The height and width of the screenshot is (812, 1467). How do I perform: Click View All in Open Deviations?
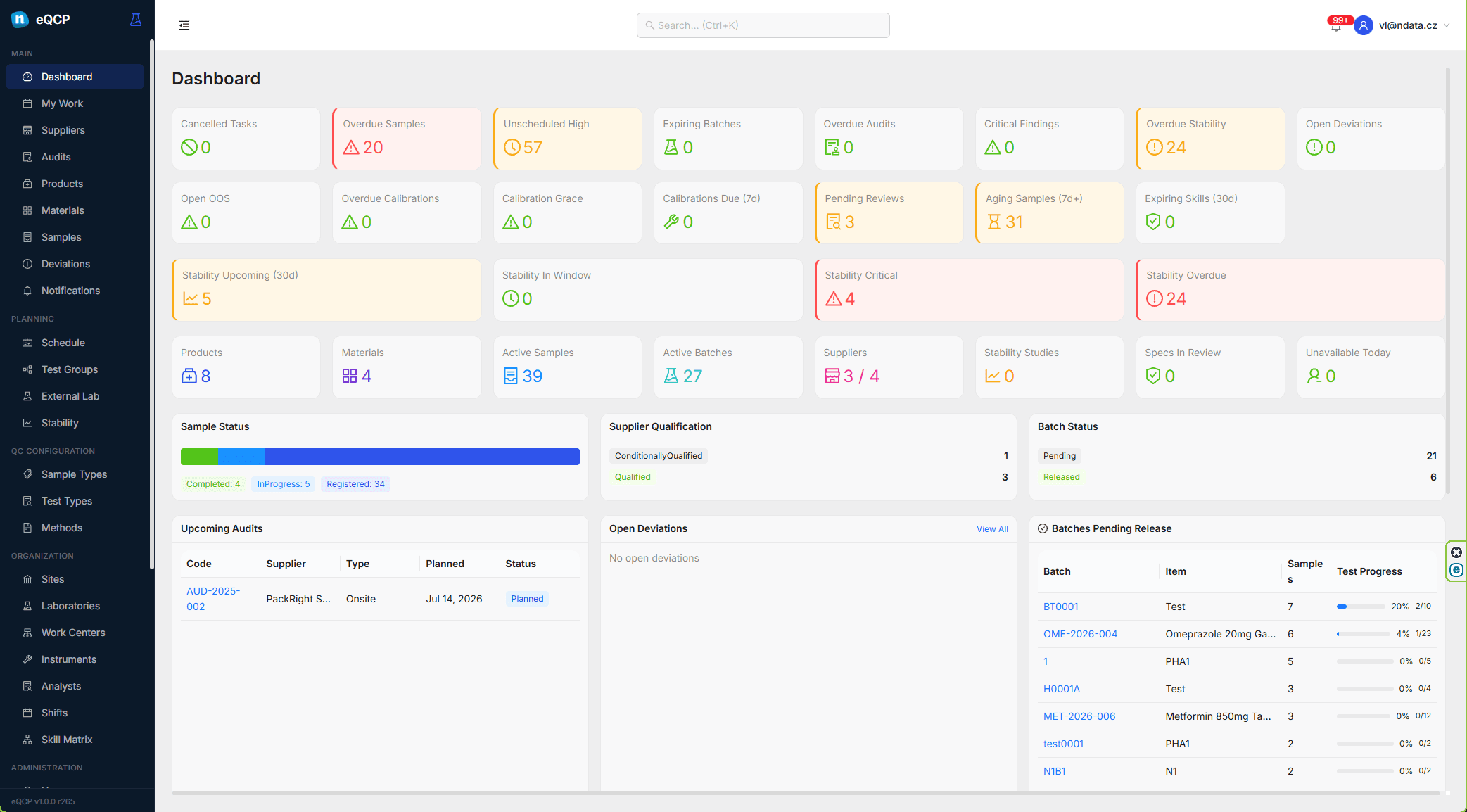[992, 529]
